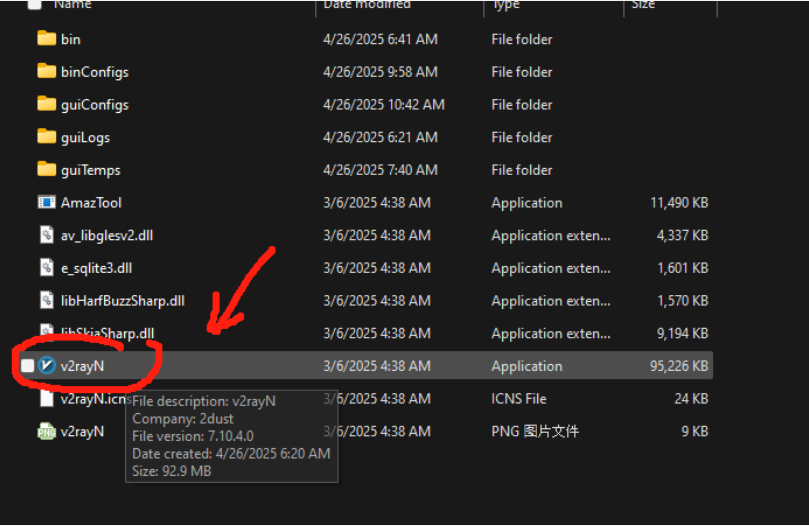This screenshot has height=526, width=809.
Task: Click the 24 KB size value
Action: coord(691,399)
